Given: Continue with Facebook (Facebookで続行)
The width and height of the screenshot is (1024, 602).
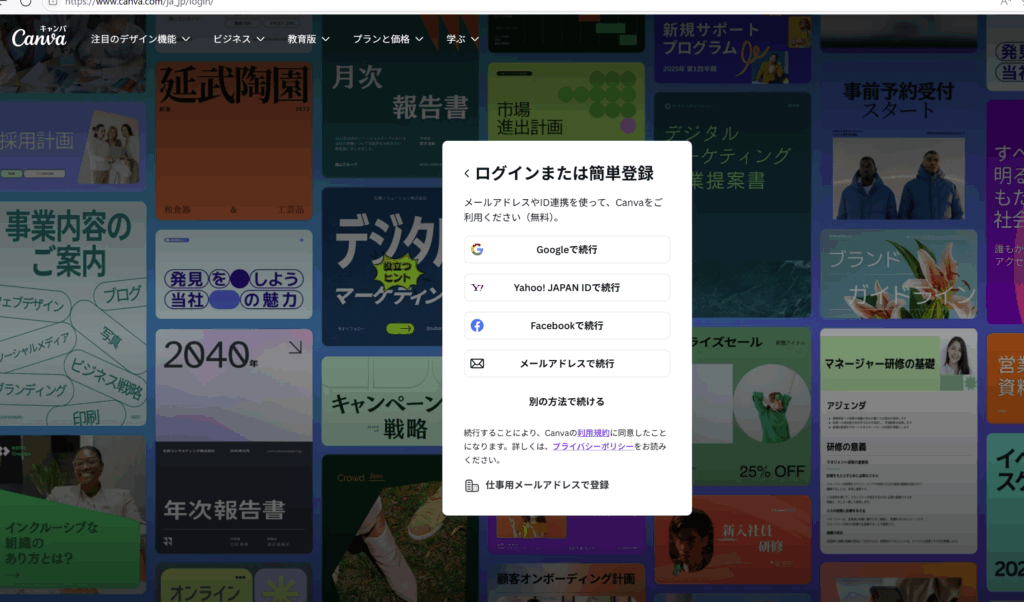Looking at the screenshot, I should [567, 325].
